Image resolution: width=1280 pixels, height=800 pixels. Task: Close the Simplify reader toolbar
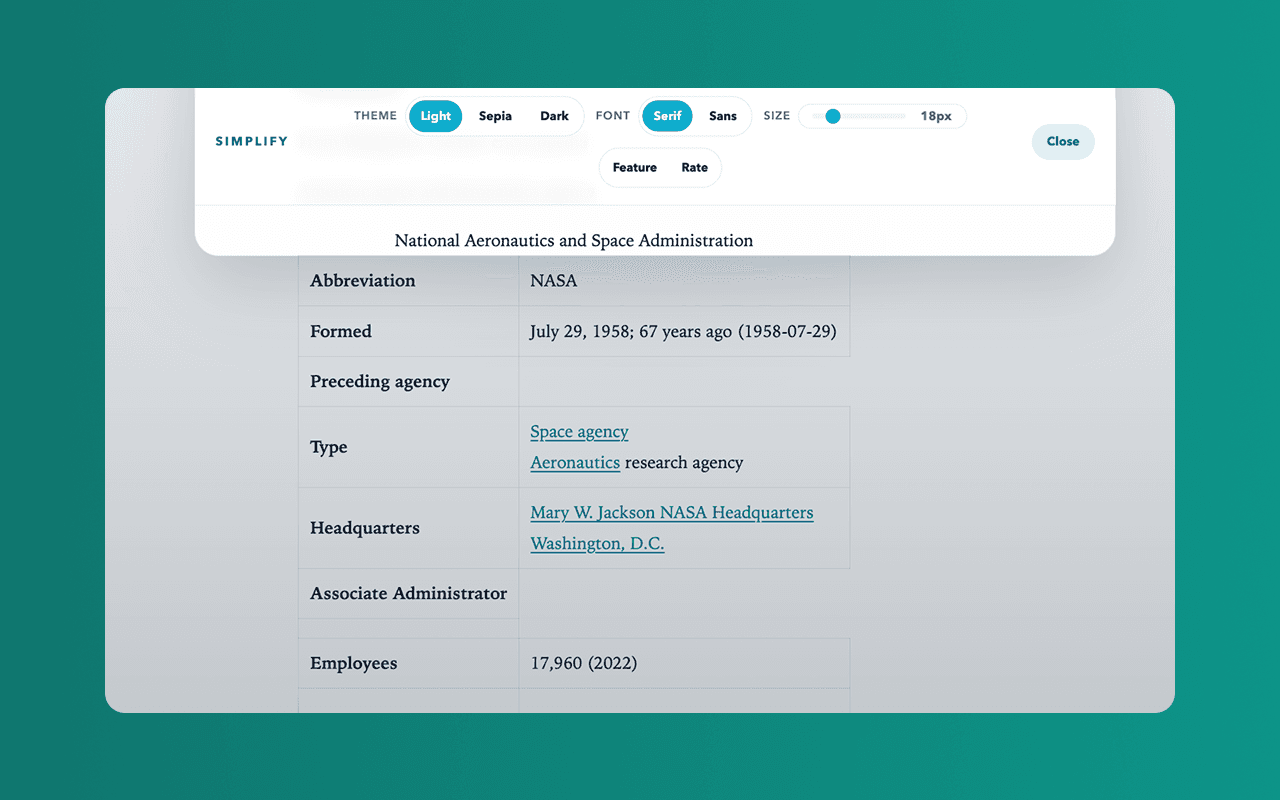click(1062, 142)
